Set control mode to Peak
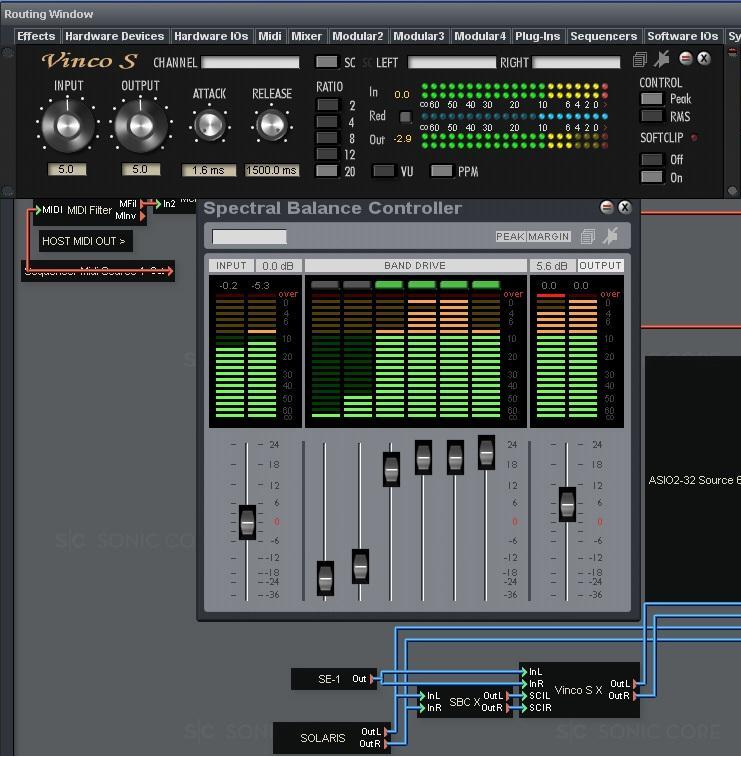Screen dimensions: 741x757 tap(652, 98)
